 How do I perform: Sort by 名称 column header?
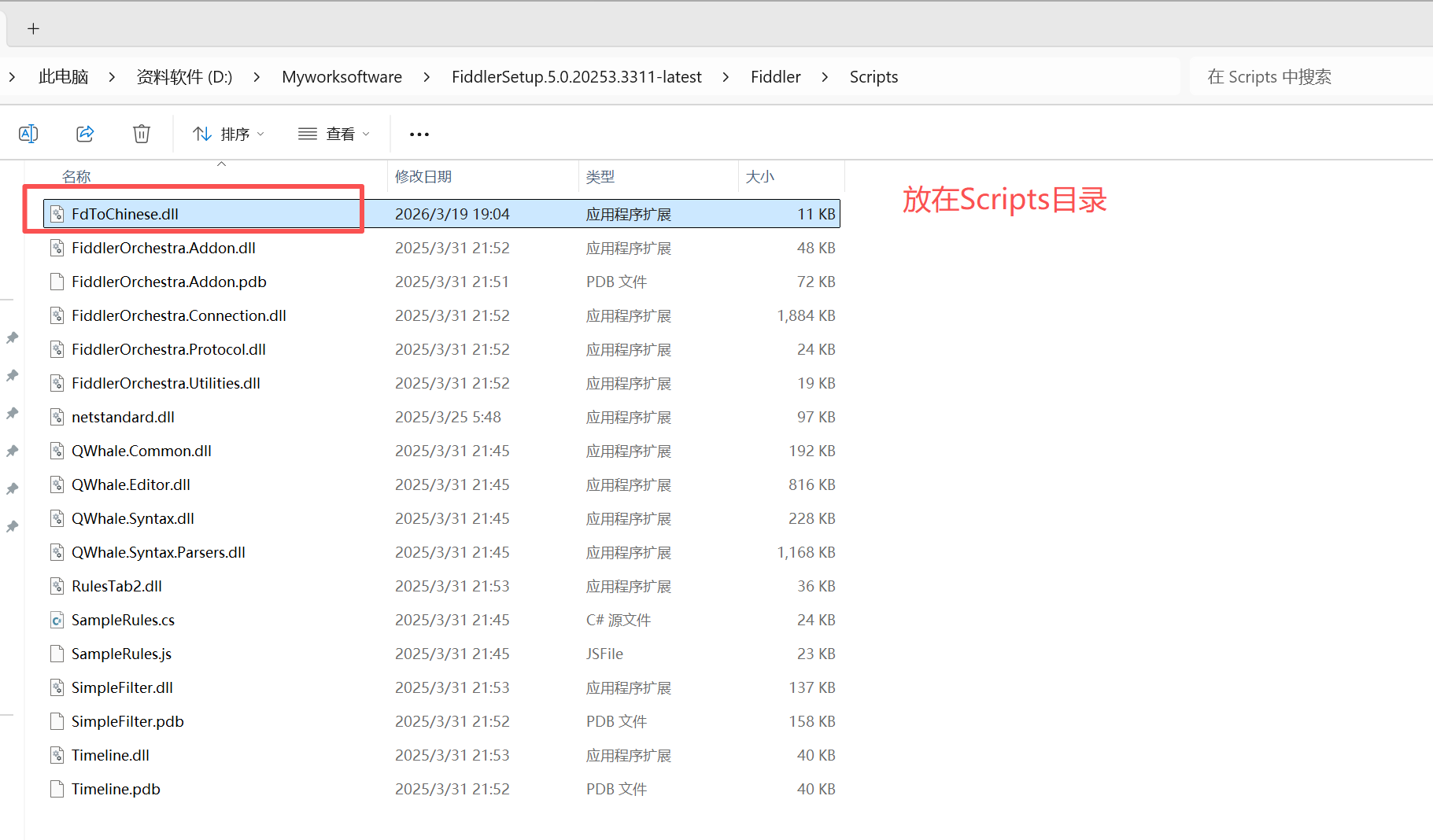click(x=76, y=177)
